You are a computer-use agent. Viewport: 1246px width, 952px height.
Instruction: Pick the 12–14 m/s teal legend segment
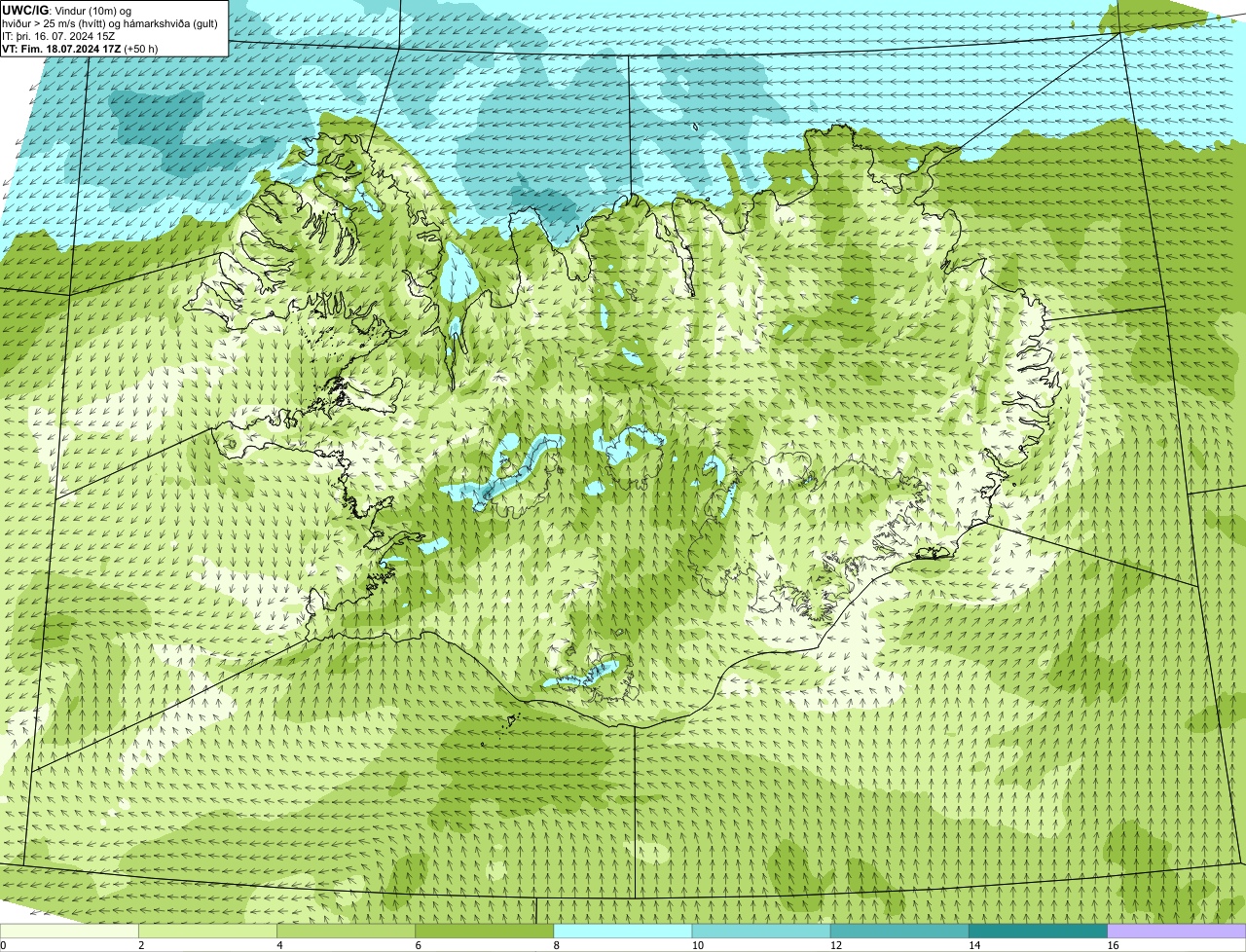(x=899, y=931)
